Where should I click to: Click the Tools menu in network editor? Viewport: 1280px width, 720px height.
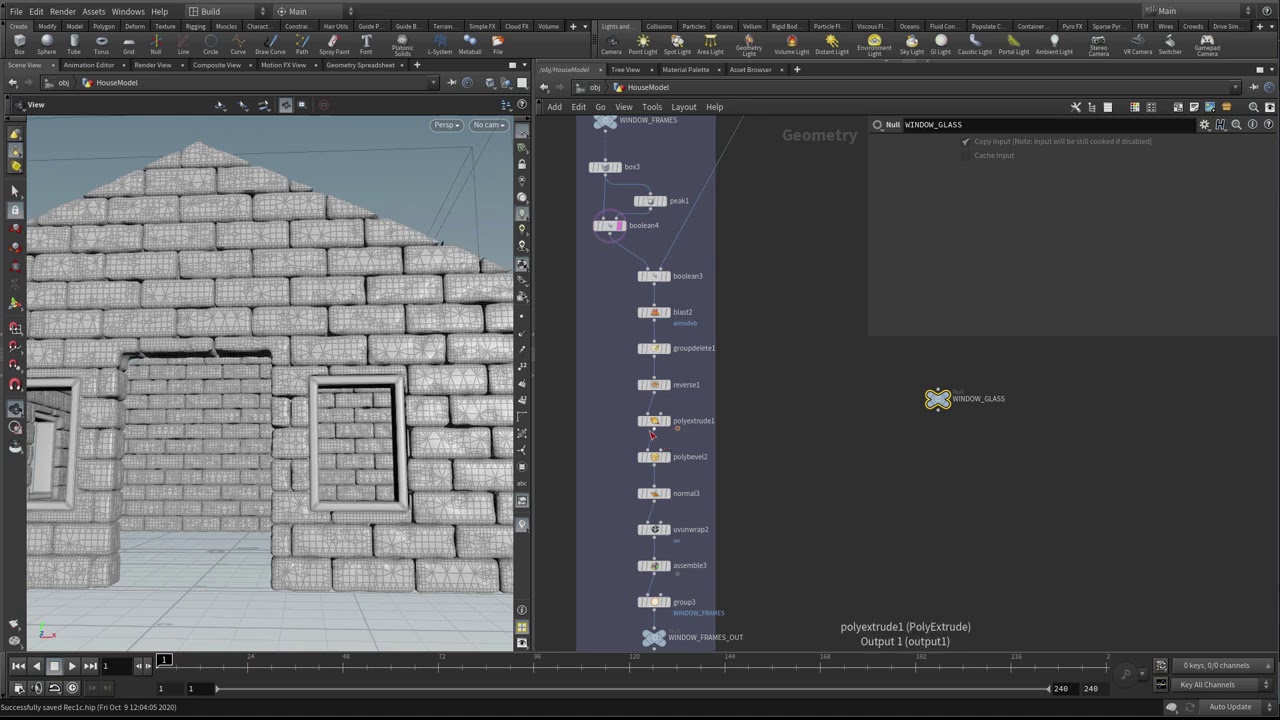click(x=652, y=107)
